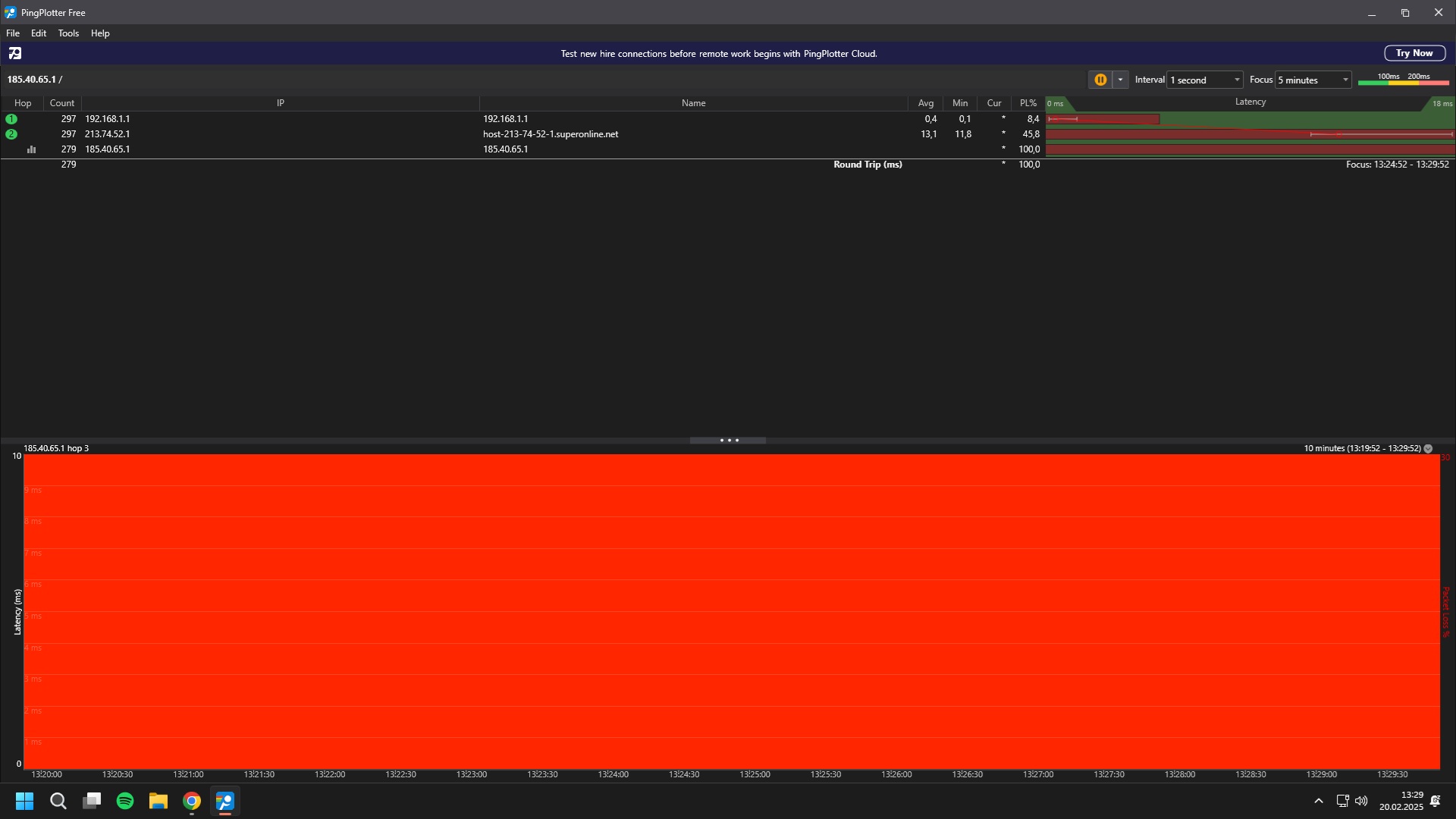Open the arrow dropdown beside pause button

(x=1120, y=80)
